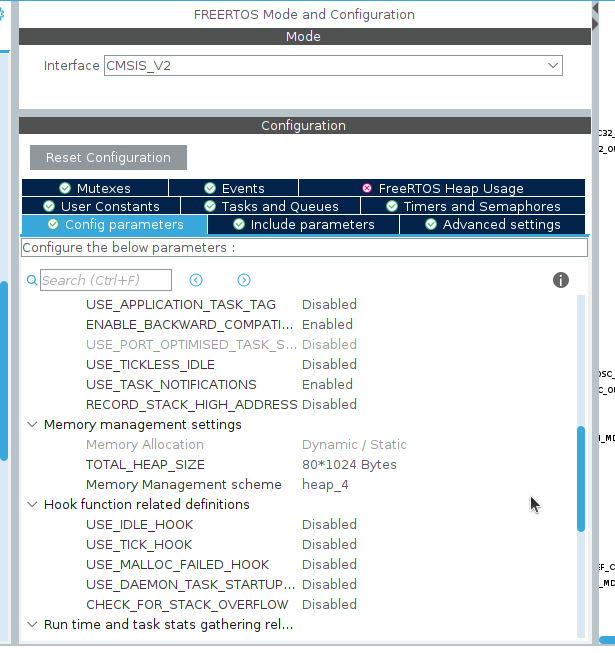Open the Advanced settings tab

[x=493, y=224]
